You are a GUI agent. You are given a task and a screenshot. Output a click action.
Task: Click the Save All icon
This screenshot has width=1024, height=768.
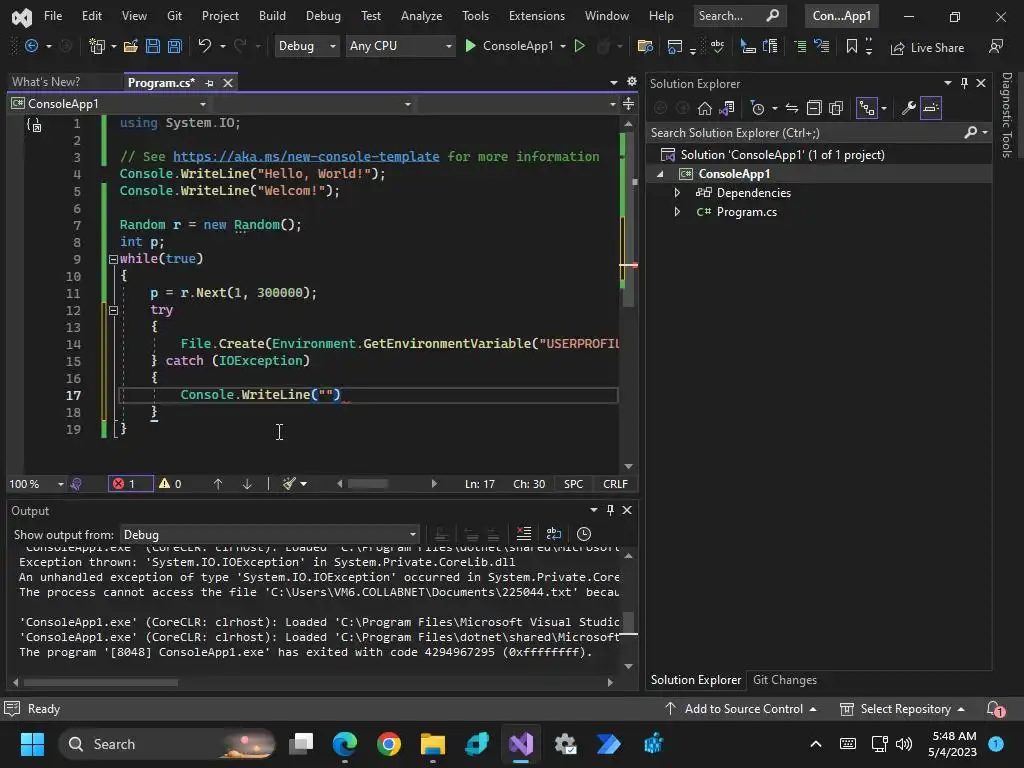pyautogui.click(x=174, y=46)
